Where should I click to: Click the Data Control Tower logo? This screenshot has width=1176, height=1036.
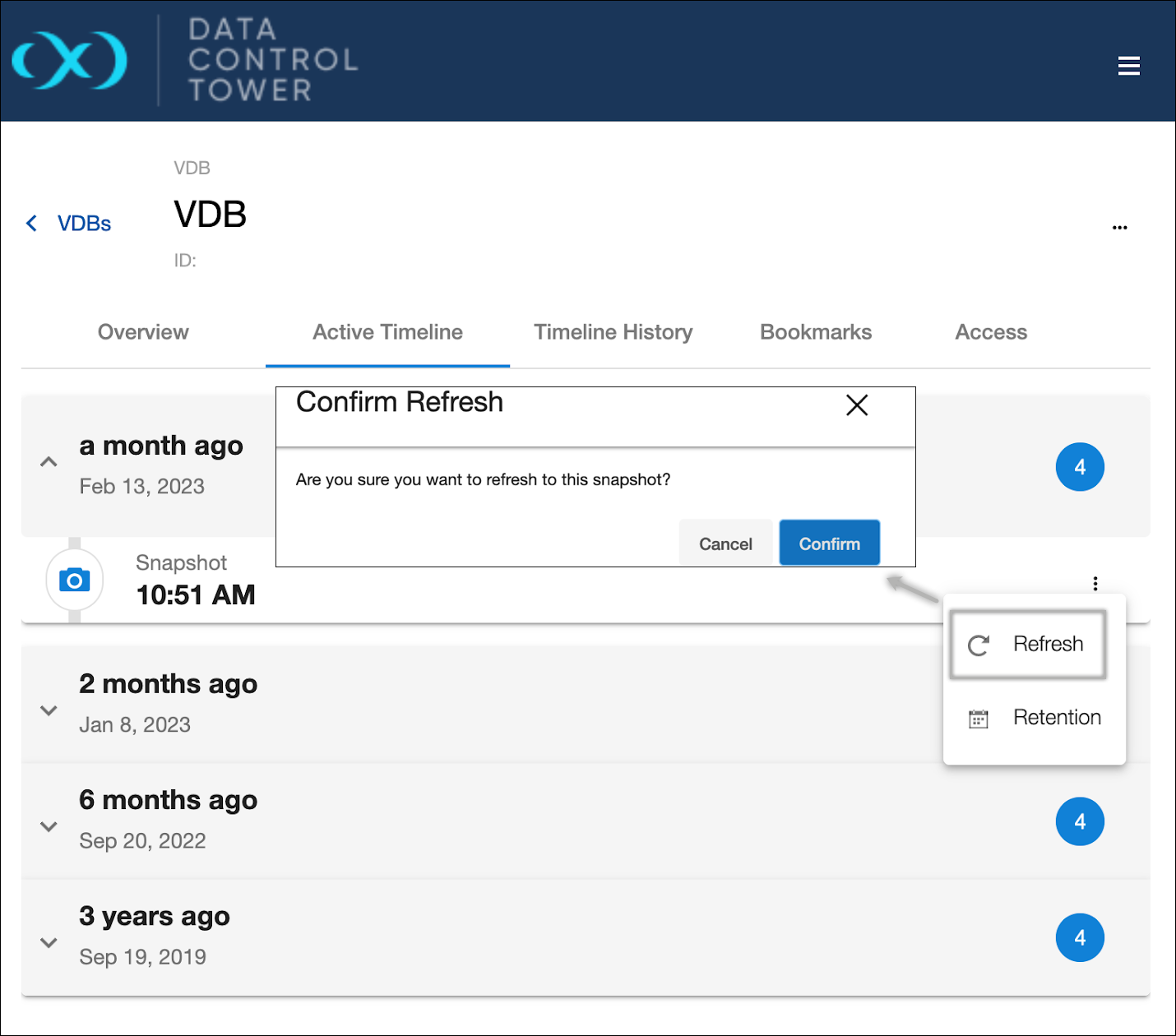point(70,59)
